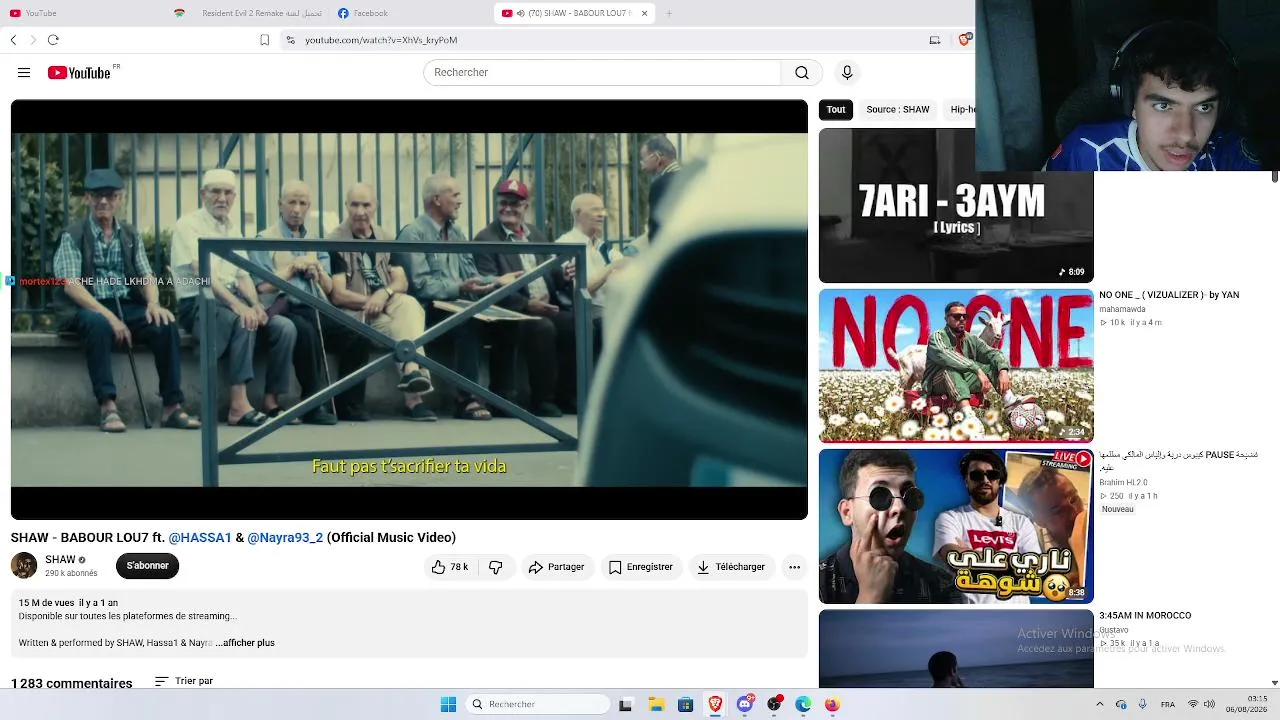The image size is (1280, 720).
Task: Click the YouTube Rechercher search field
Action: coord(602,73)
